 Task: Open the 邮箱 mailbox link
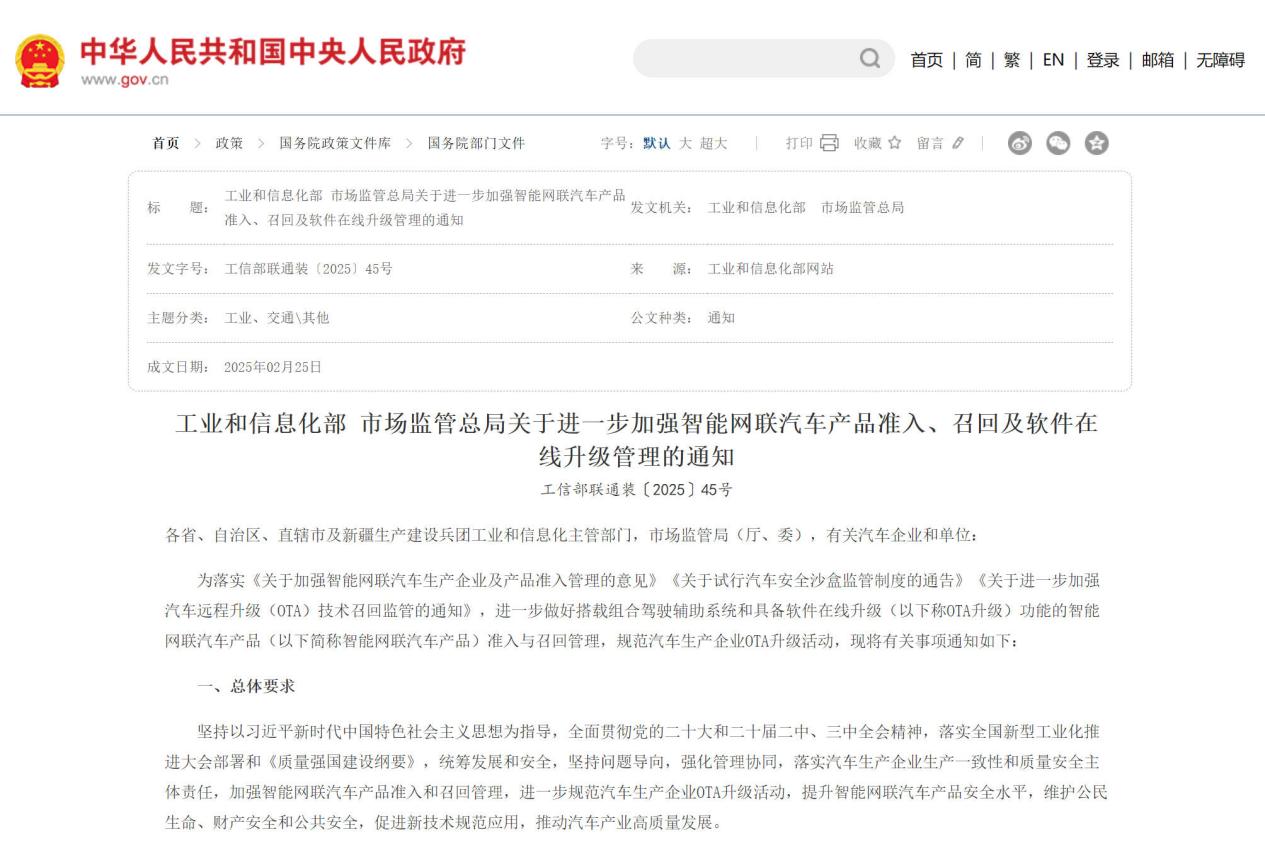pyautogui.click(x=1158, y=60)
